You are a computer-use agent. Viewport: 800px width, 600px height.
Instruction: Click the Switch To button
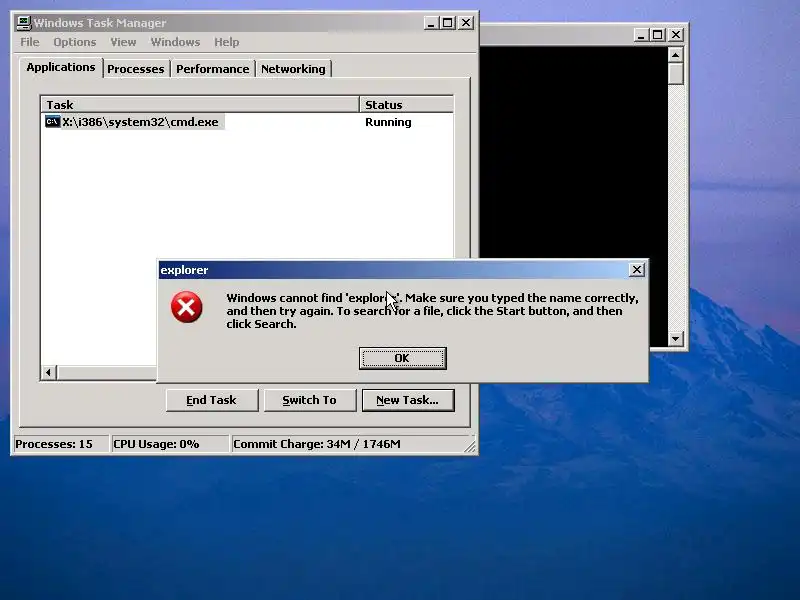pyautogui.click(x=310, y=400)
